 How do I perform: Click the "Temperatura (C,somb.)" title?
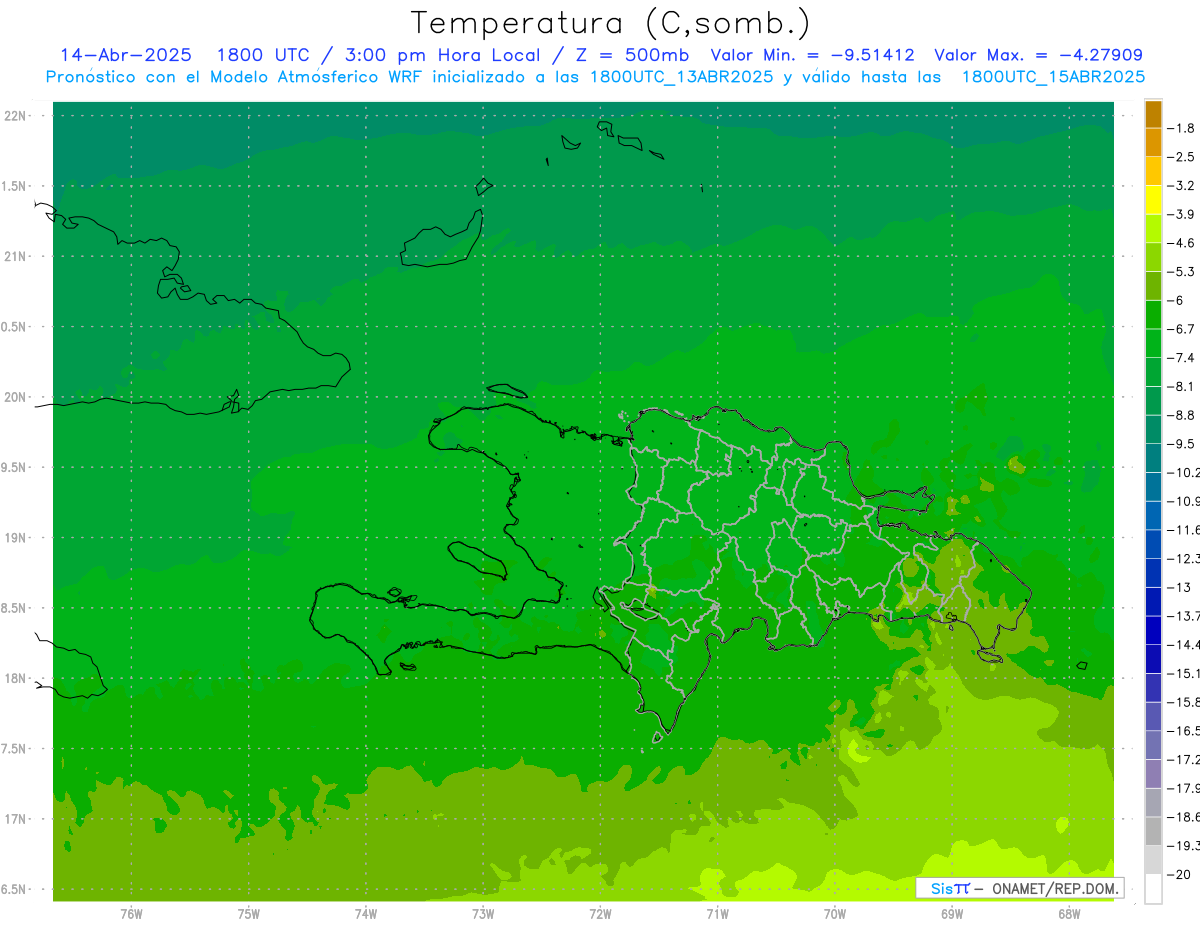point(611,23)
